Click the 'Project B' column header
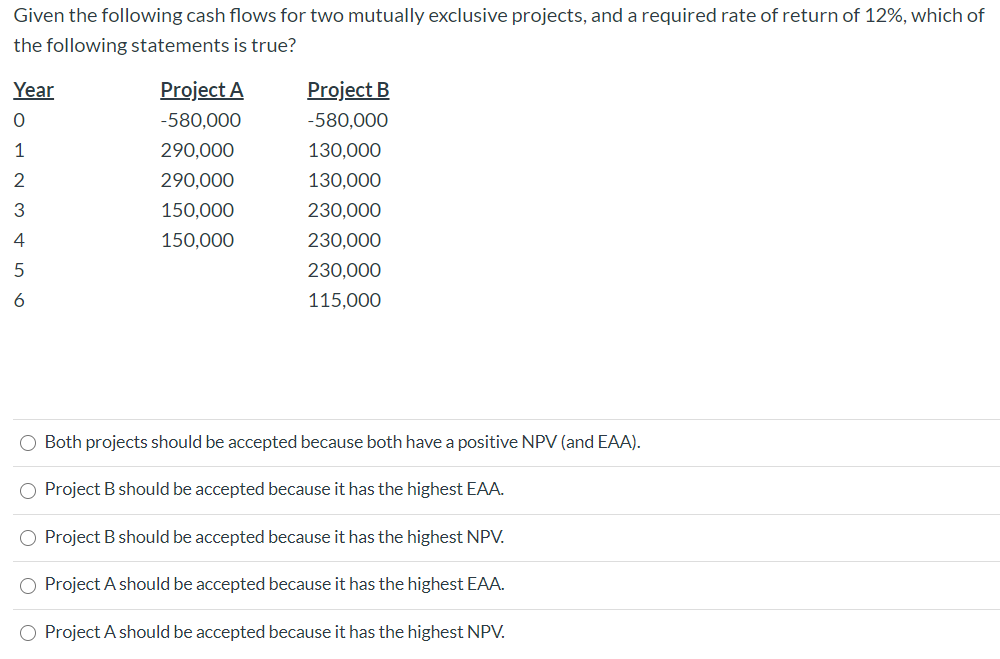 click(348, 90)
